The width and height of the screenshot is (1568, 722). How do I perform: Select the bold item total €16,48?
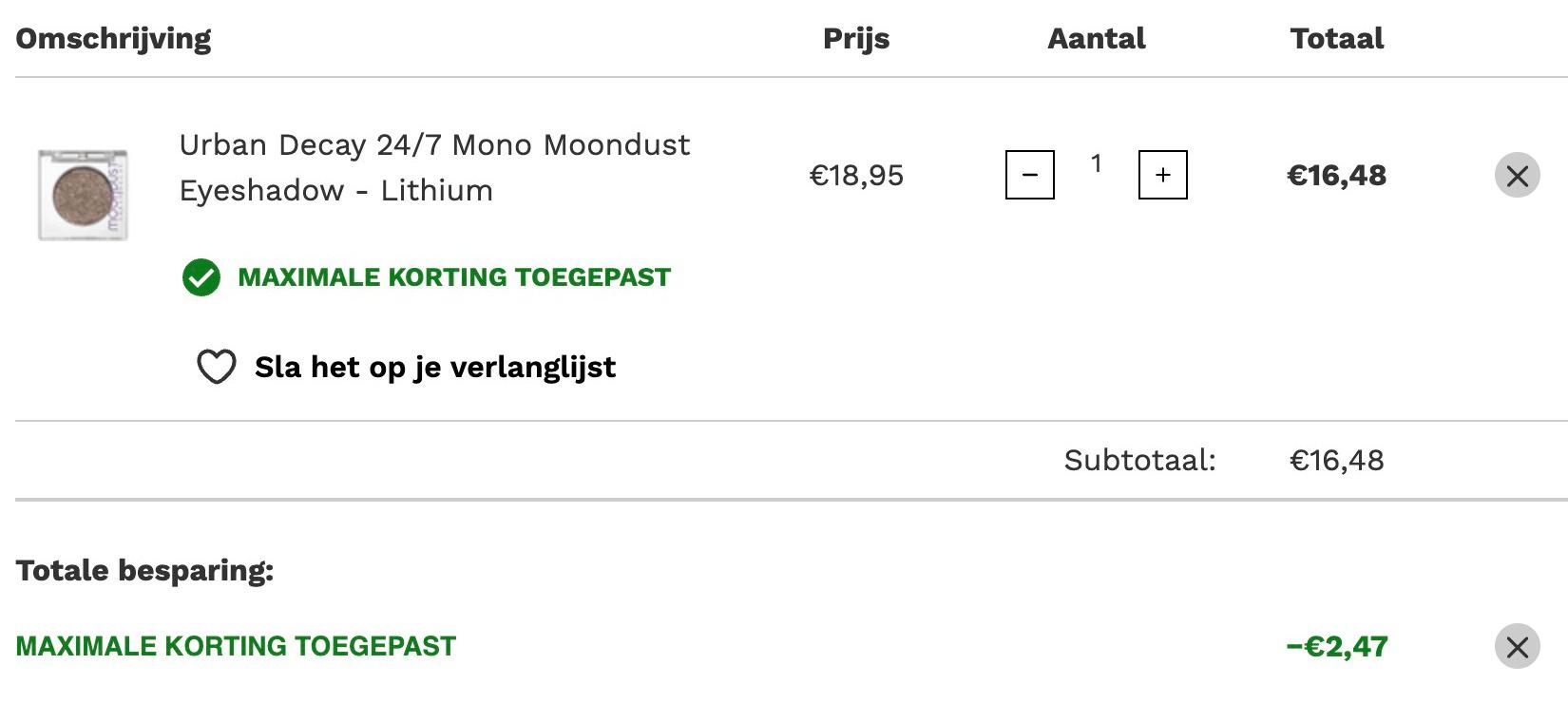1336,176
